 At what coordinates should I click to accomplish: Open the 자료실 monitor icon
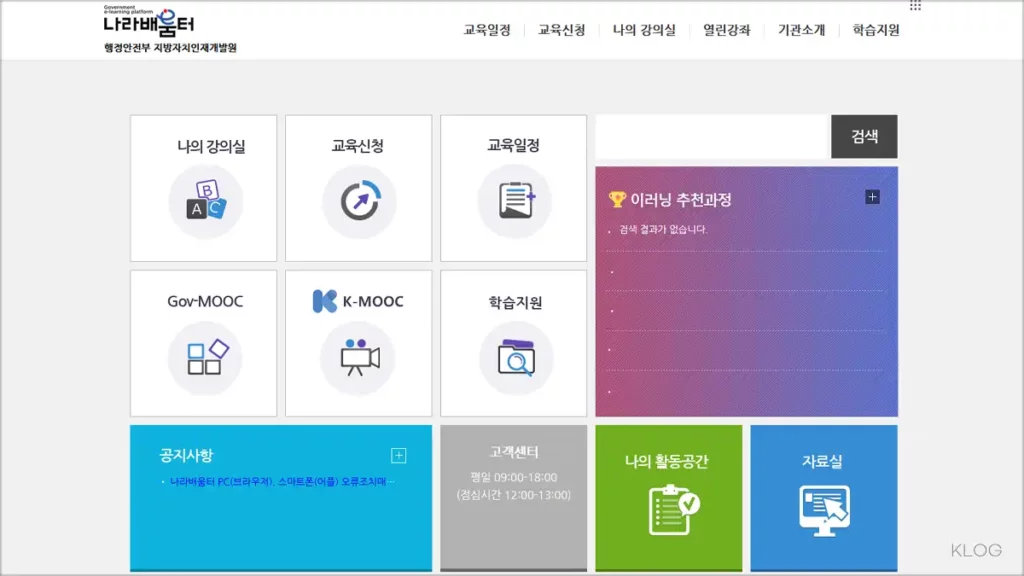pyautogui.click(x=824, y=511)
